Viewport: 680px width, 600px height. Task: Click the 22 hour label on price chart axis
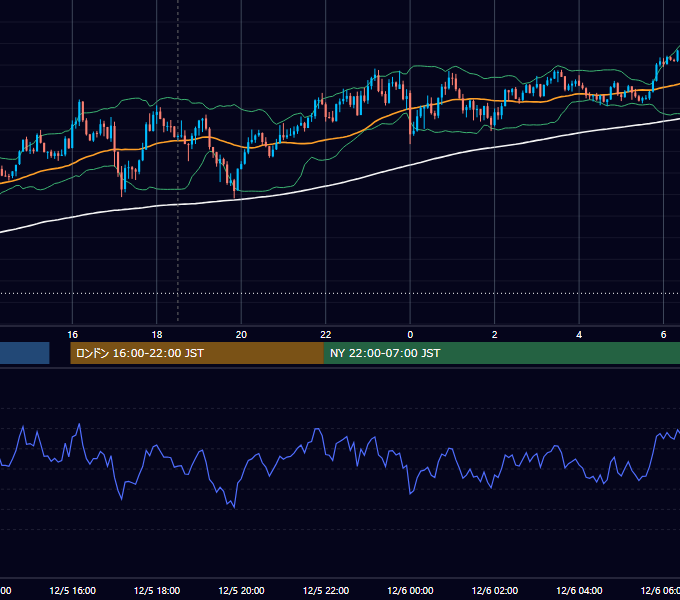coord(326,335)
